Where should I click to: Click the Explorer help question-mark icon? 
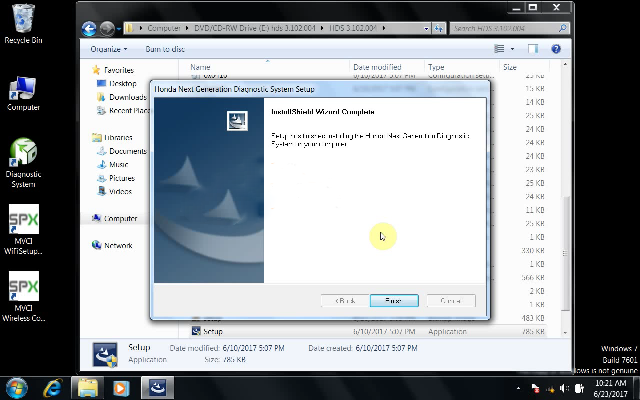click(x=556, y=49)
